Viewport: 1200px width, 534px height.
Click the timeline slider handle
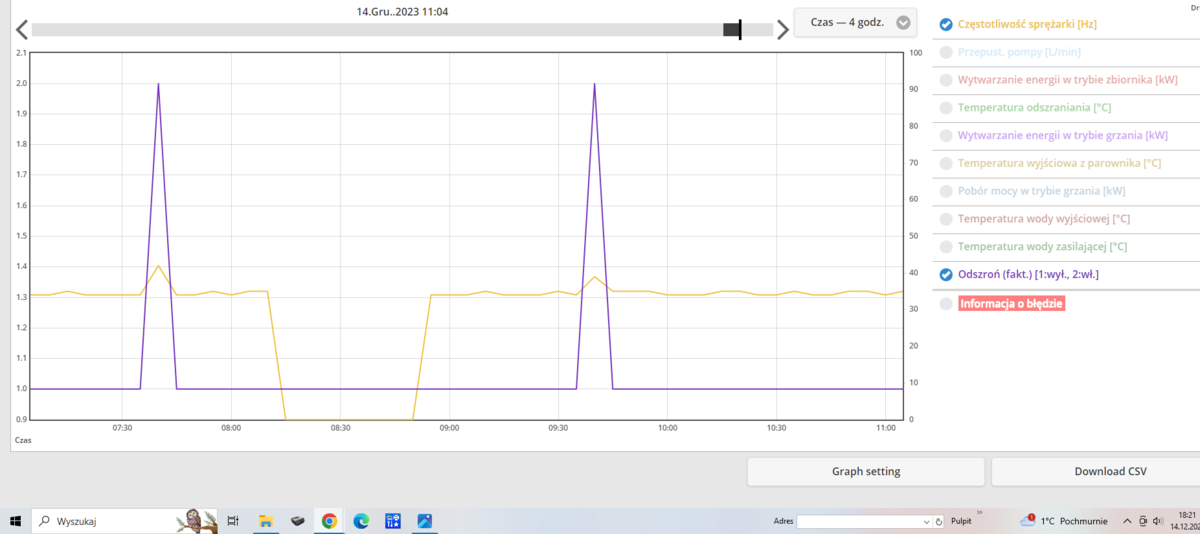coord(733,30)
